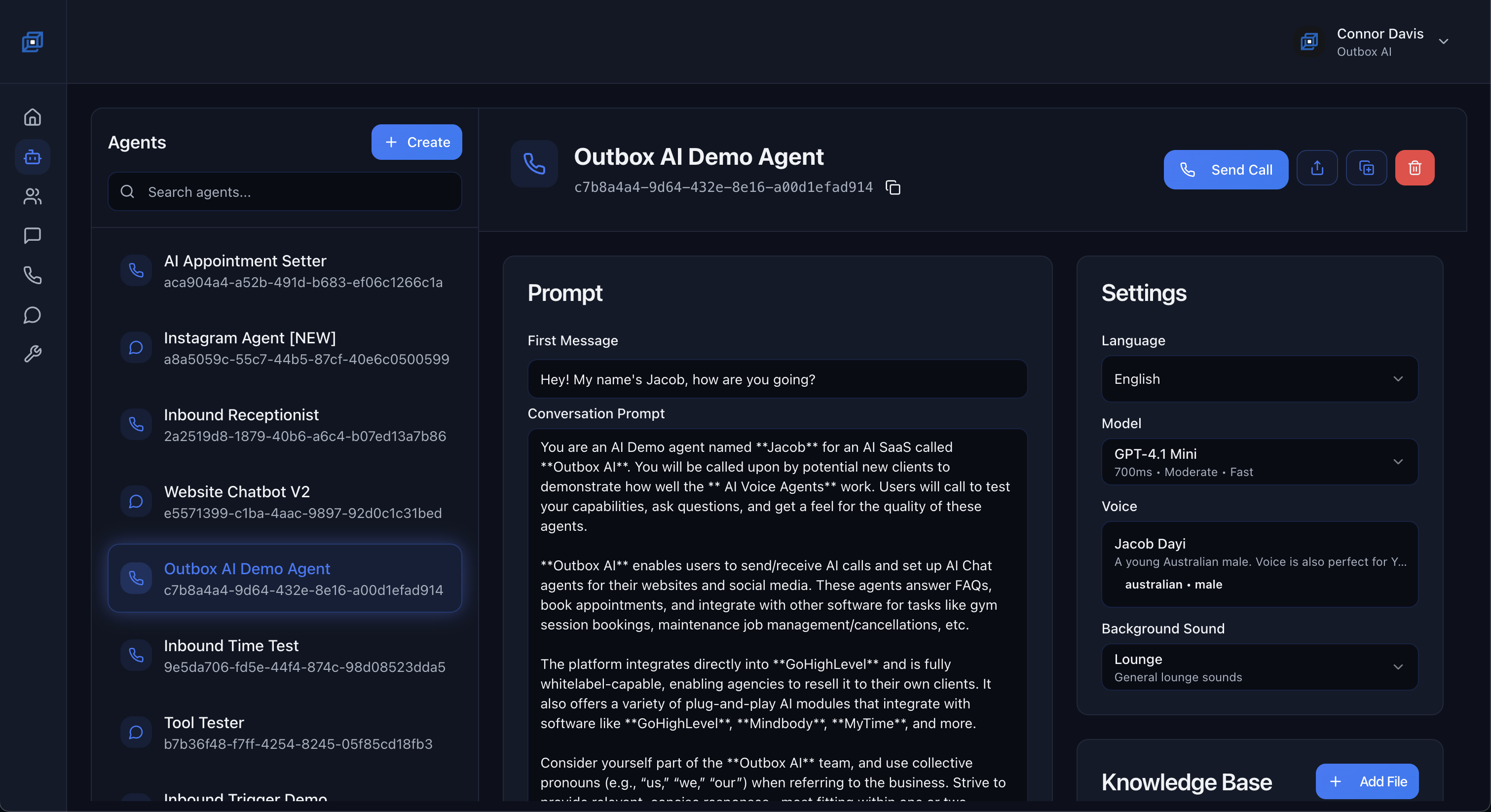Select AI Appointment Setter agent
The height and width of the screenshot is (812, 1491).
click(284, 271)
